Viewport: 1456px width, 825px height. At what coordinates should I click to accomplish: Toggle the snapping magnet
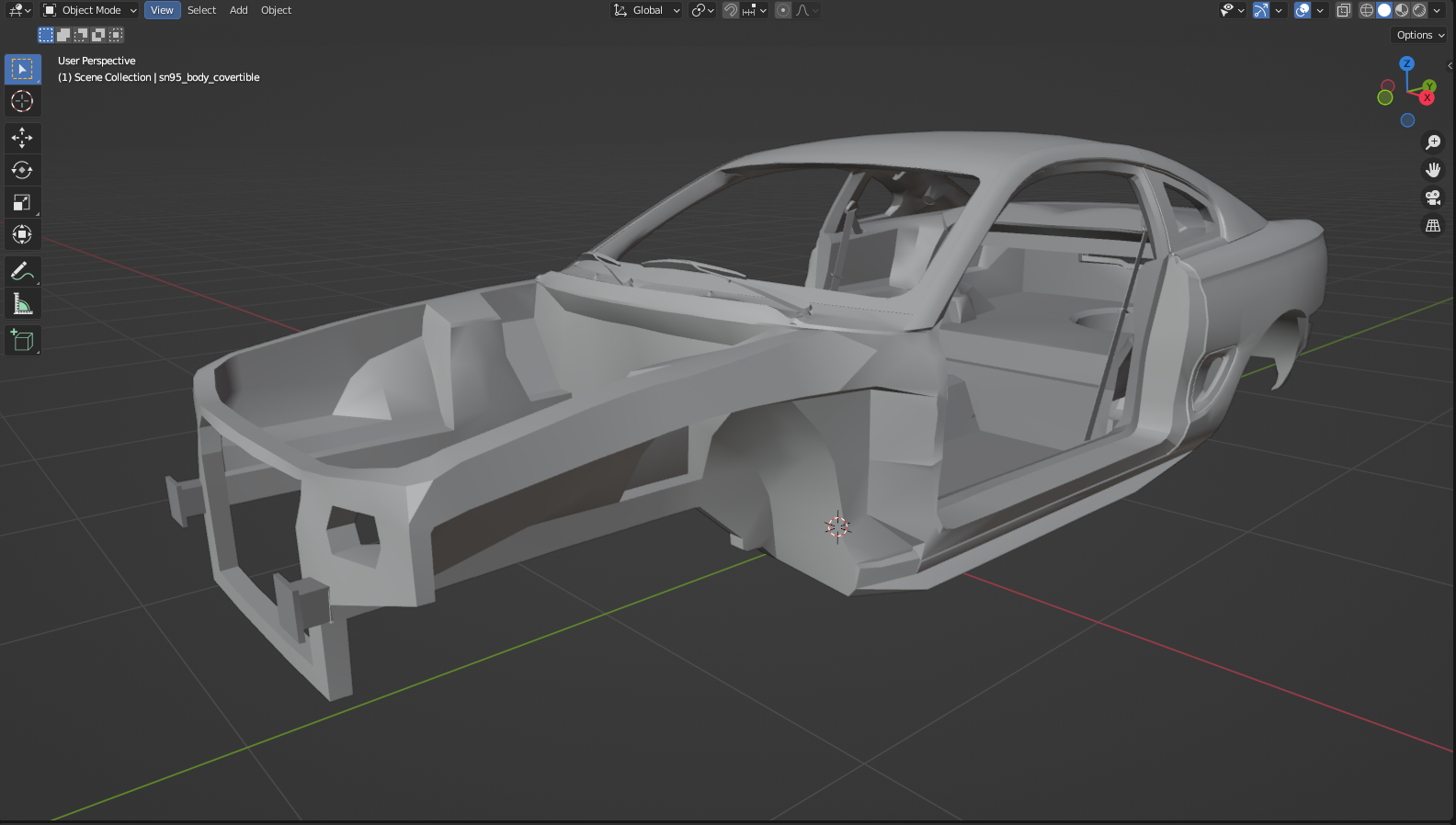point(731,10)
